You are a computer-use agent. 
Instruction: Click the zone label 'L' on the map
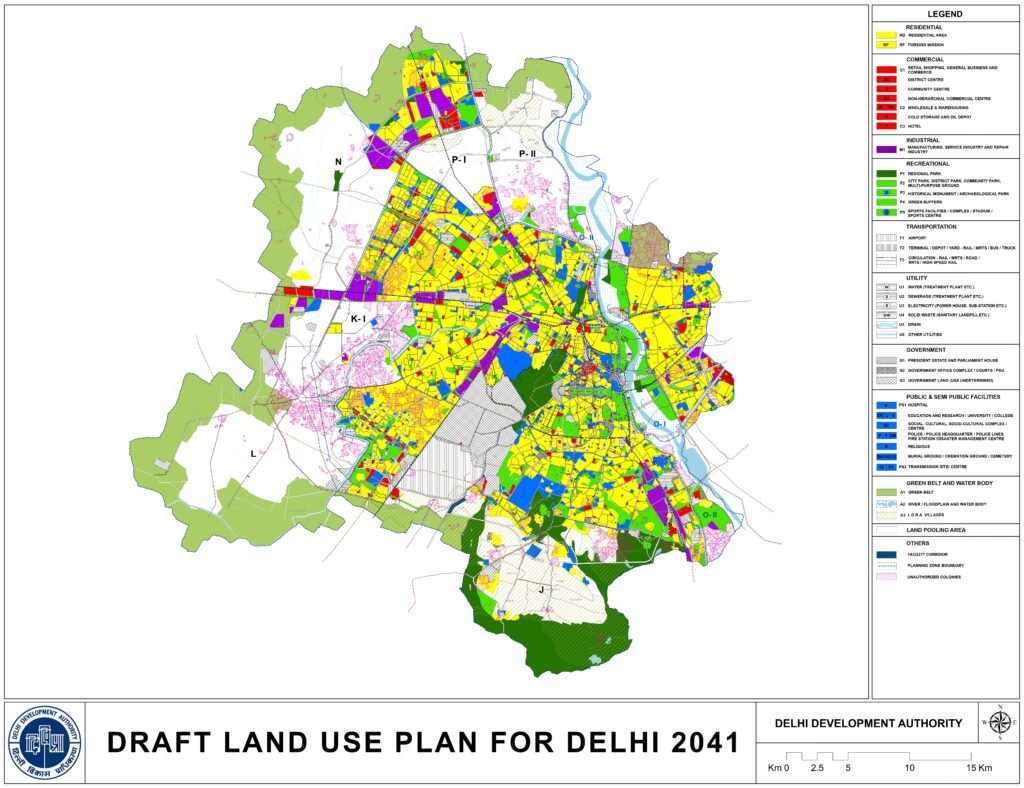pos(253,454)
